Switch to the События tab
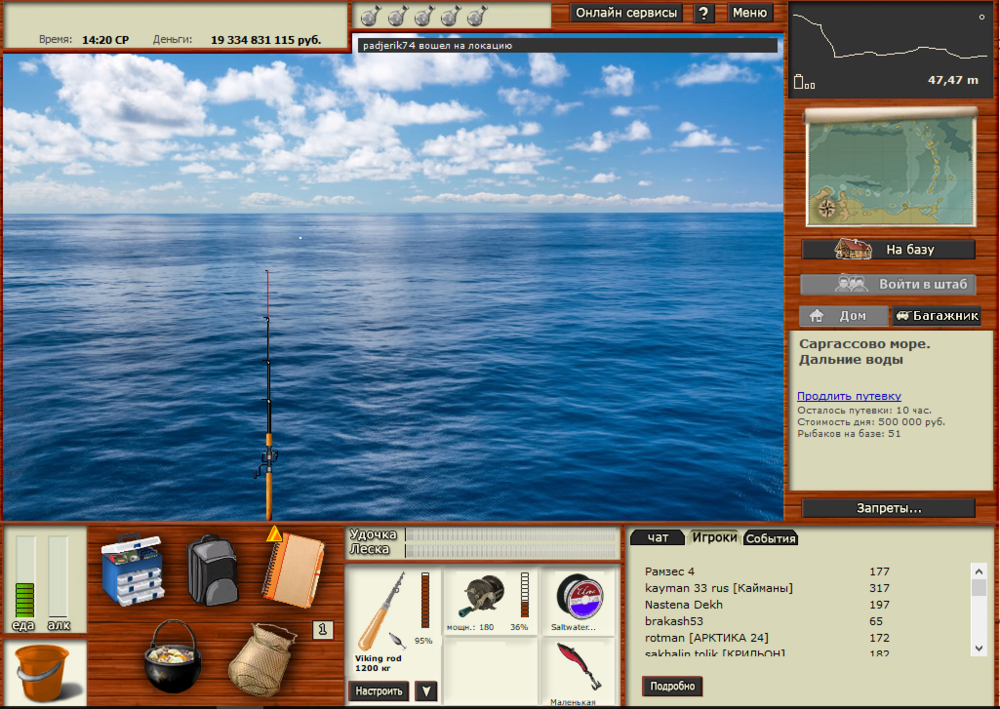The image size is (1000, 709). (x=770, y=537)
